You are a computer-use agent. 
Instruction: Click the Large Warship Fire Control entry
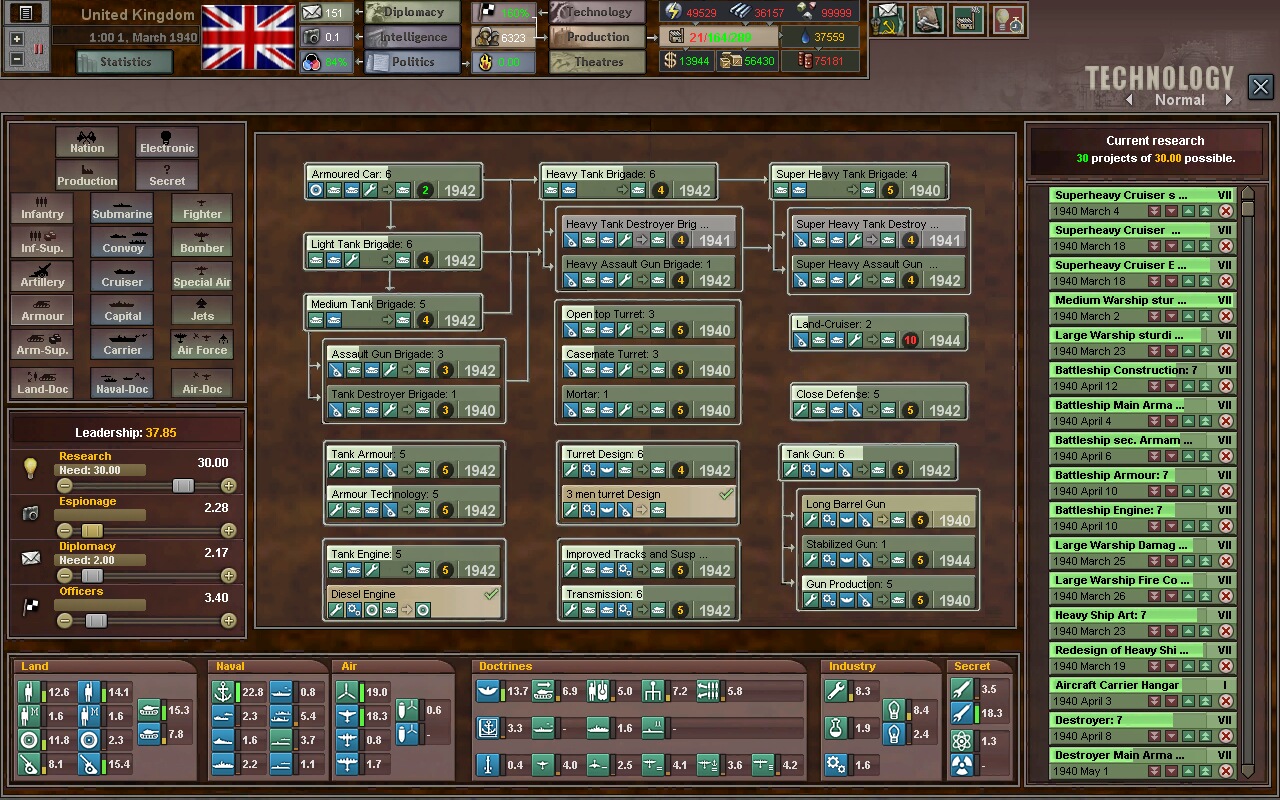click(1142, 588)
